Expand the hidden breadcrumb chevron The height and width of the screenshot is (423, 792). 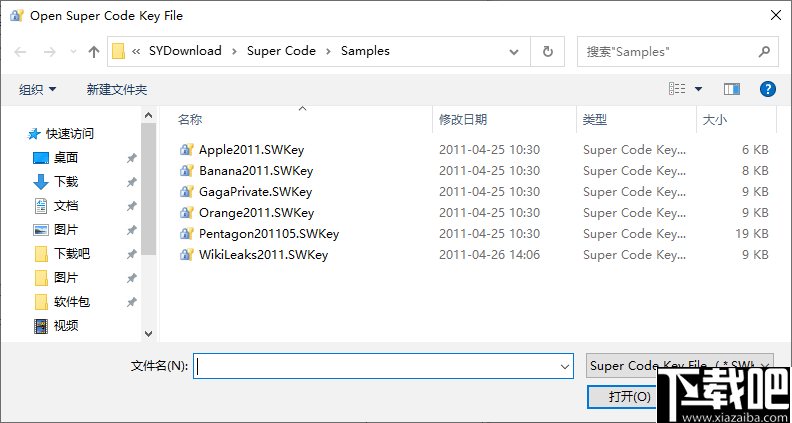[x=136, y=51]
